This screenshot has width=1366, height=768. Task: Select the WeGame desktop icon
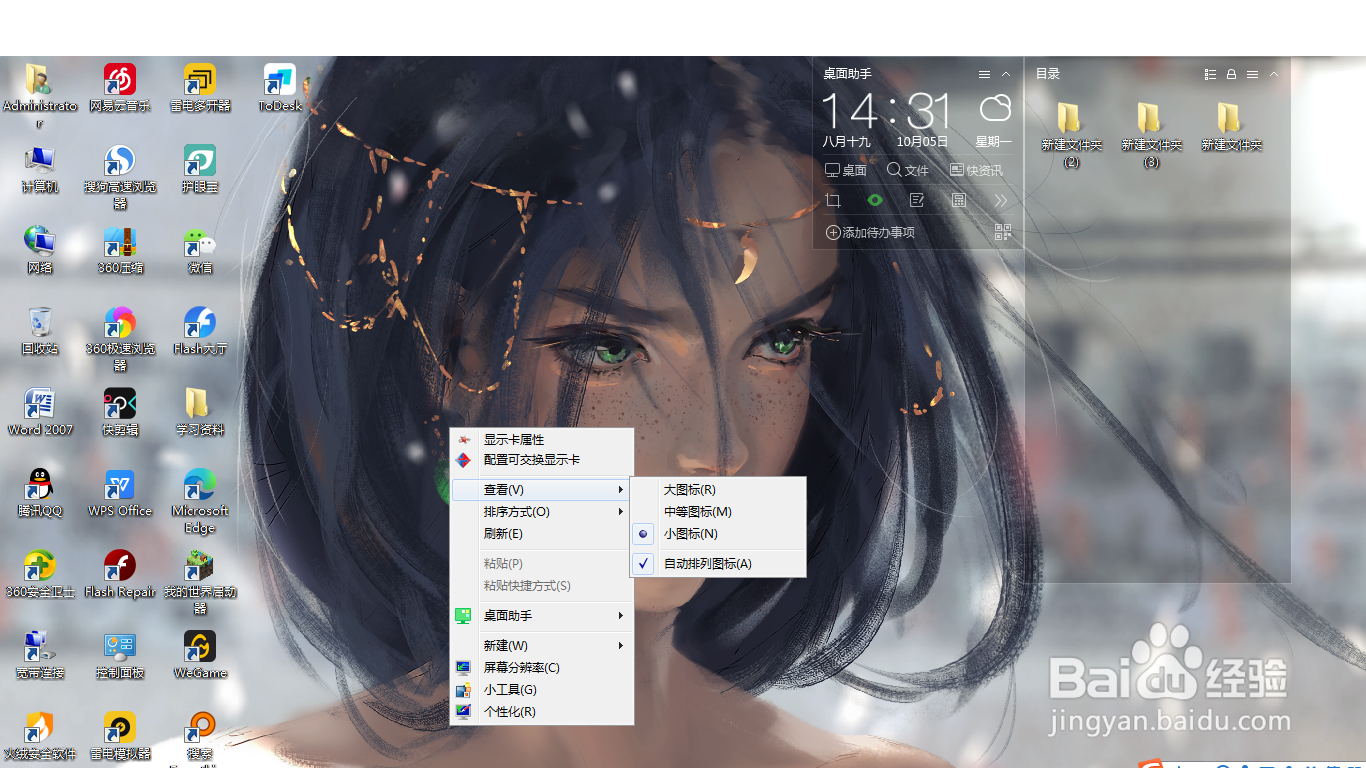200,655
